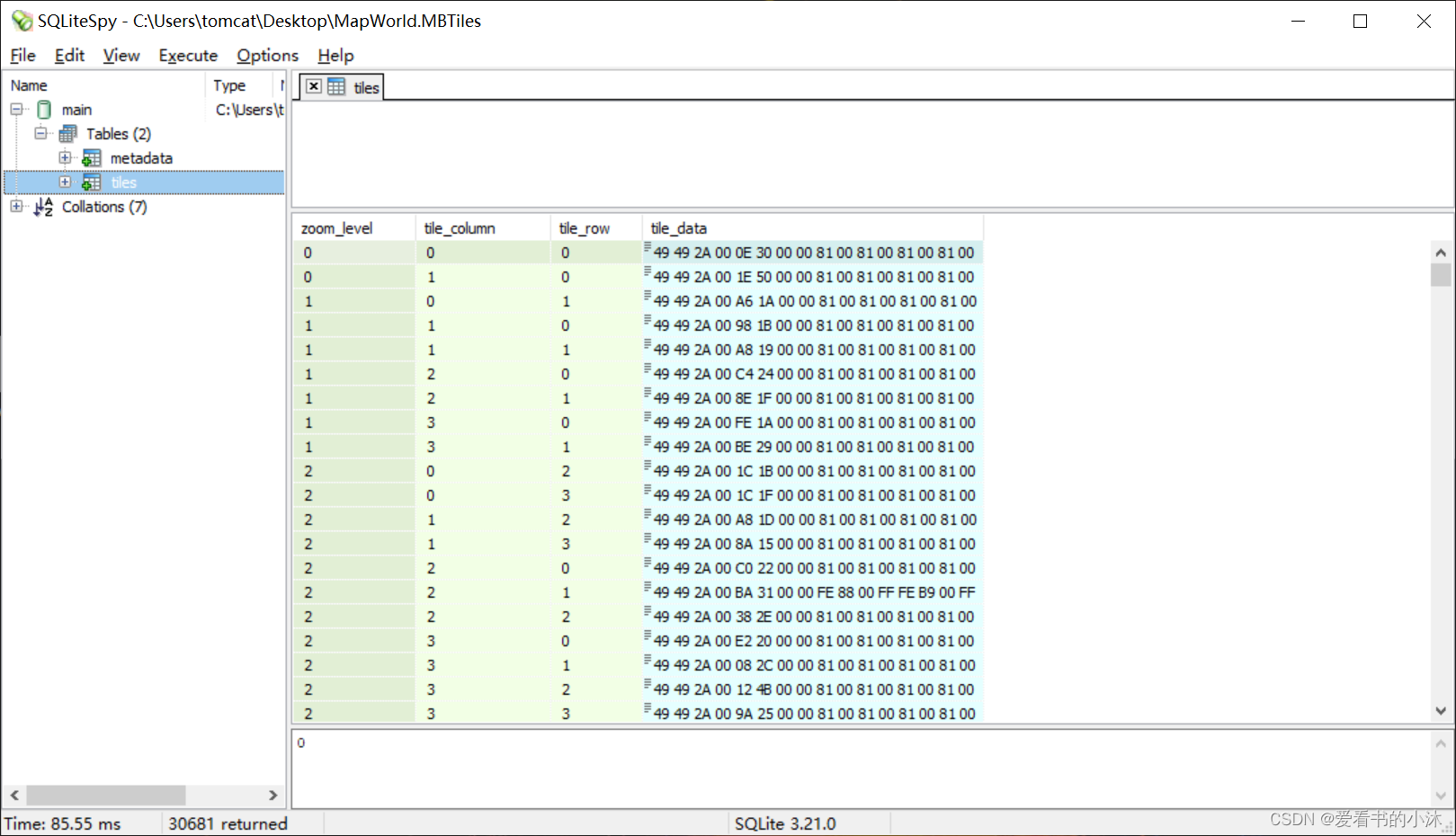Click blob icon beside 49 49 2A 00 A6 1A
Image resolution: width=1456 pixels, height=836 pixels.
pyautogui.click(x=648, y=296)
